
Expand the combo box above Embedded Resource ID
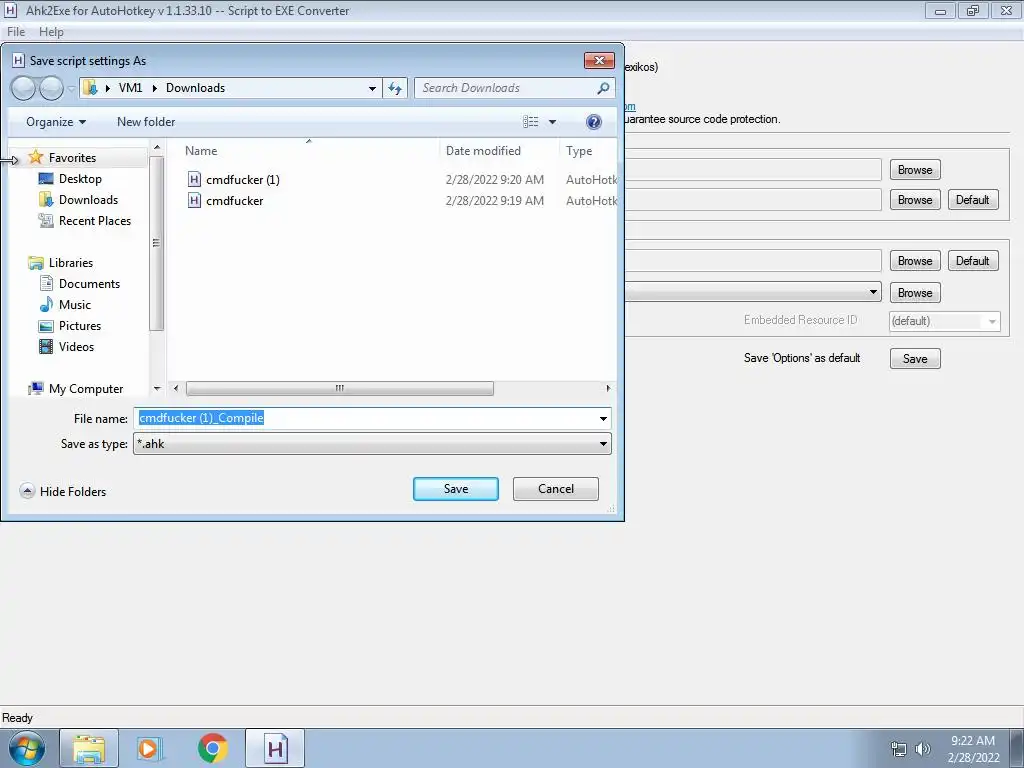[873, 292]
